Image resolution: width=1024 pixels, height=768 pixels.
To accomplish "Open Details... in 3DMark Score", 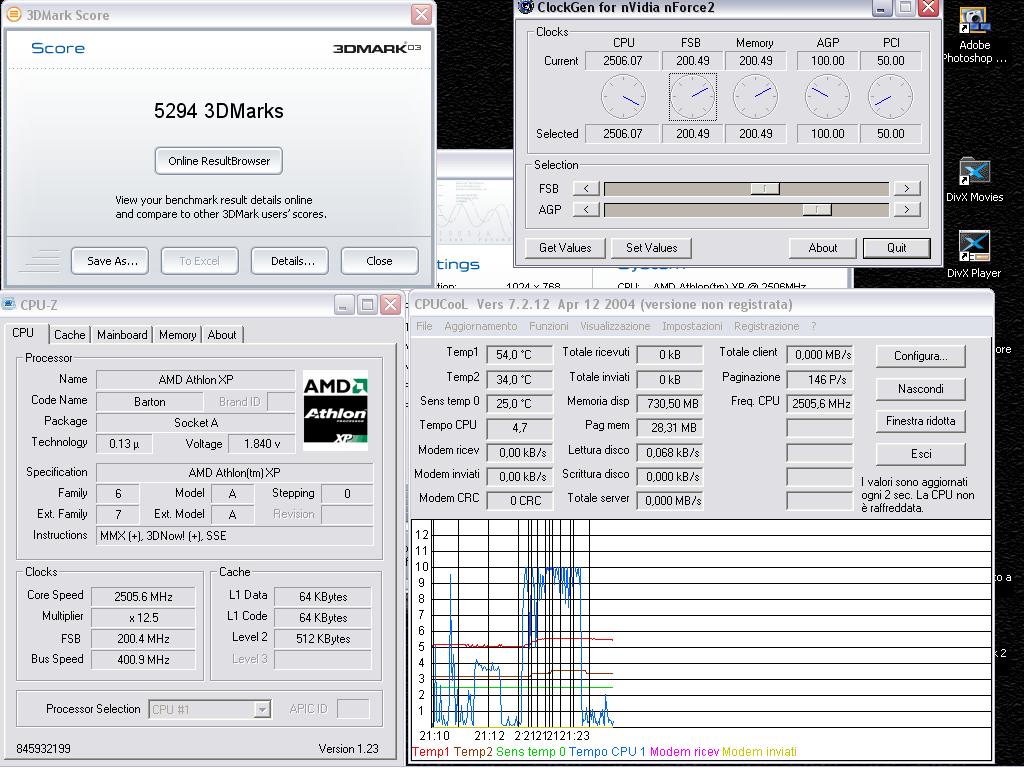I will (x=290, y=261).
